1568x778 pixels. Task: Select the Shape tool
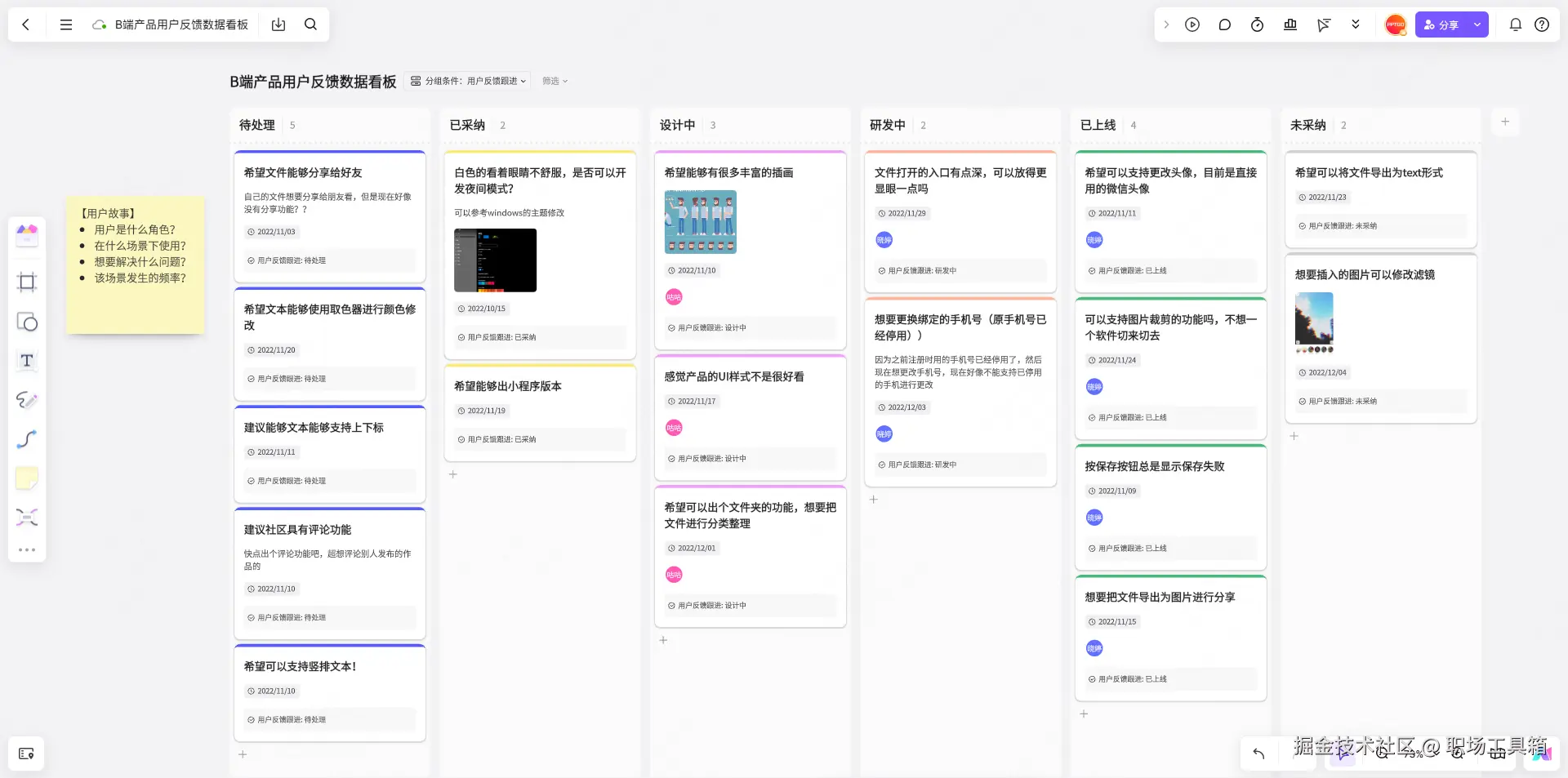click(x=27, y=322)
